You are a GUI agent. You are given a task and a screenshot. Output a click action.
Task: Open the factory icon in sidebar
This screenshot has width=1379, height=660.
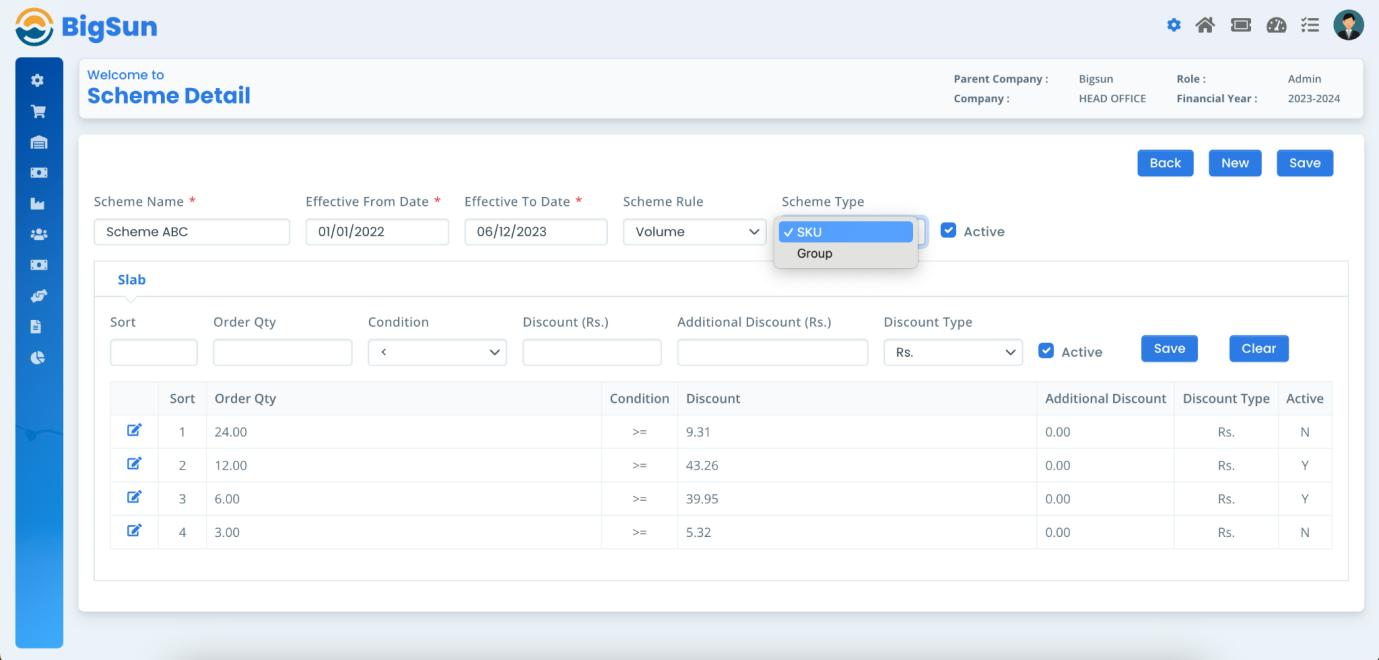38,205
